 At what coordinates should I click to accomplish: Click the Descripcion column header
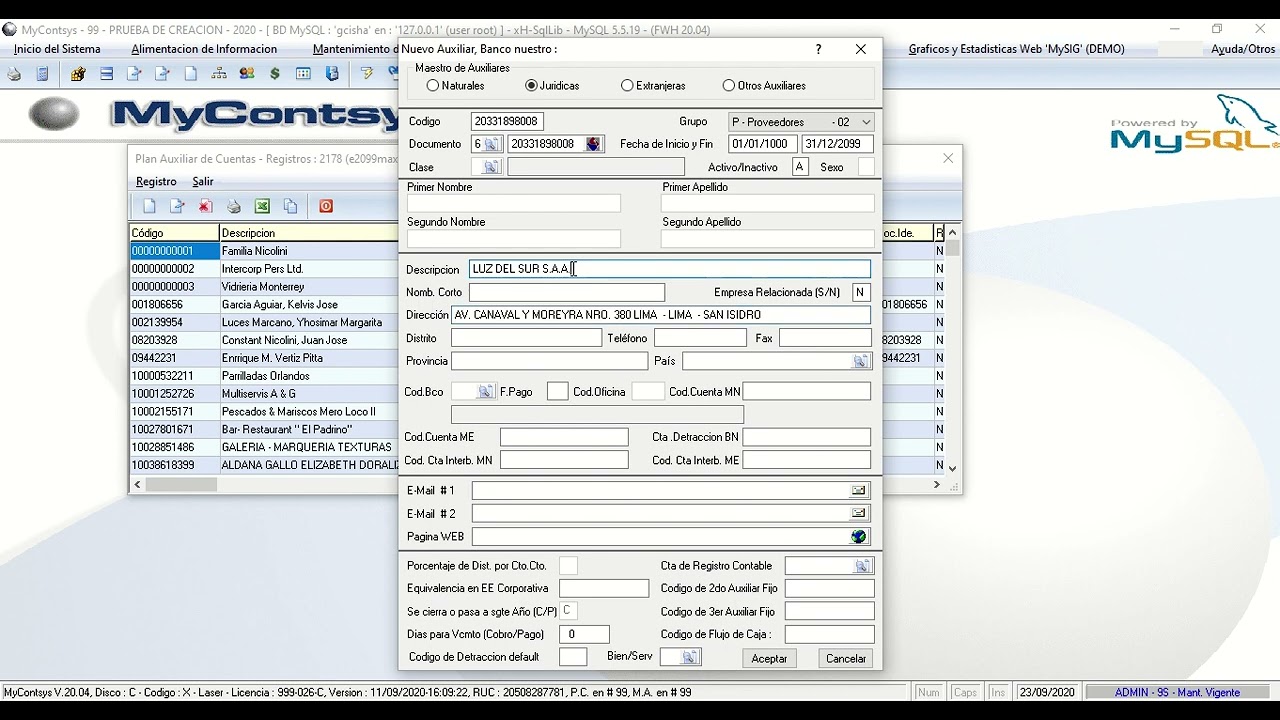pos(309,233)
